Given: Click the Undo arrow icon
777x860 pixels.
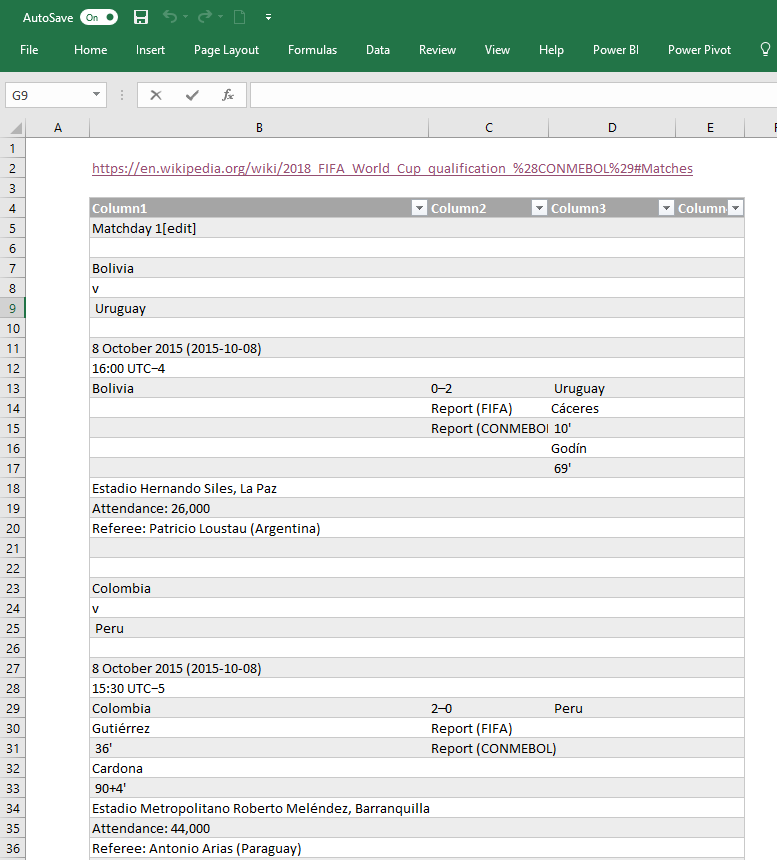Looking at the screenshot, I should (169, 18).
